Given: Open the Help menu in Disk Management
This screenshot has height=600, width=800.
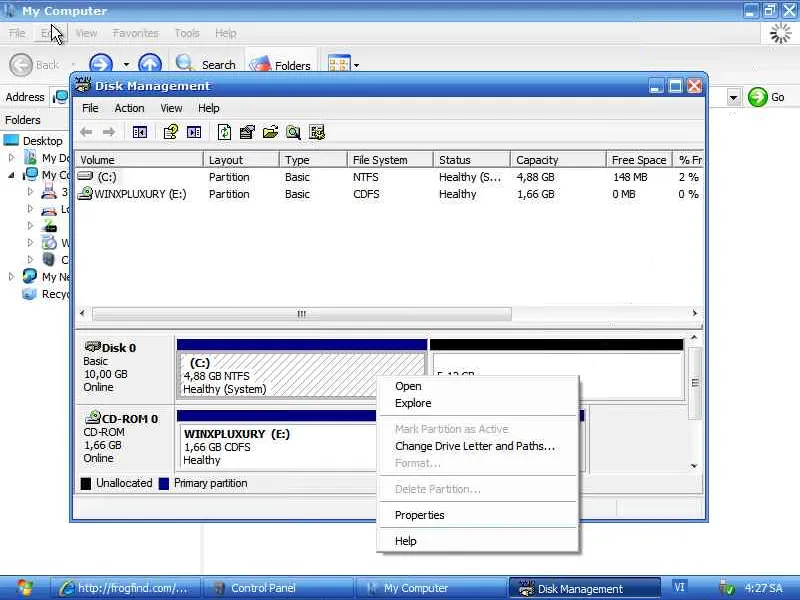Looking at the screenshot, I should point(208,108).
